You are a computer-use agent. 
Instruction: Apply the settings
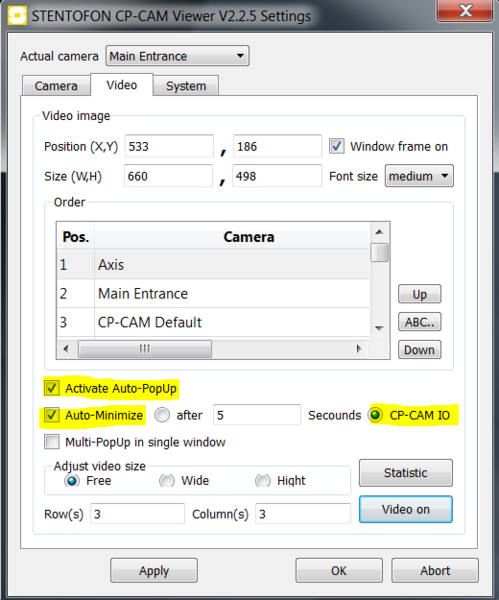[154, 571]
